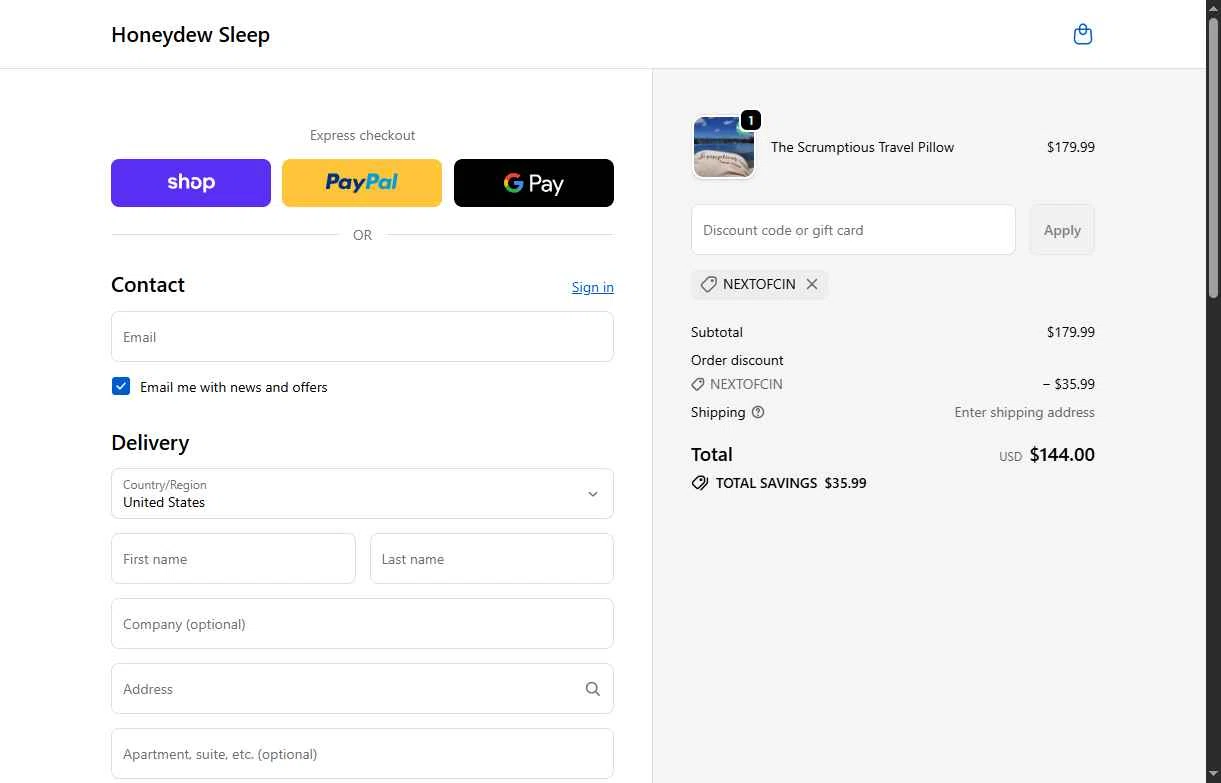Click The Scrumptious Travel Pillow product name
This screenshot has height=783, width=1221.
(x=862, y=147)
